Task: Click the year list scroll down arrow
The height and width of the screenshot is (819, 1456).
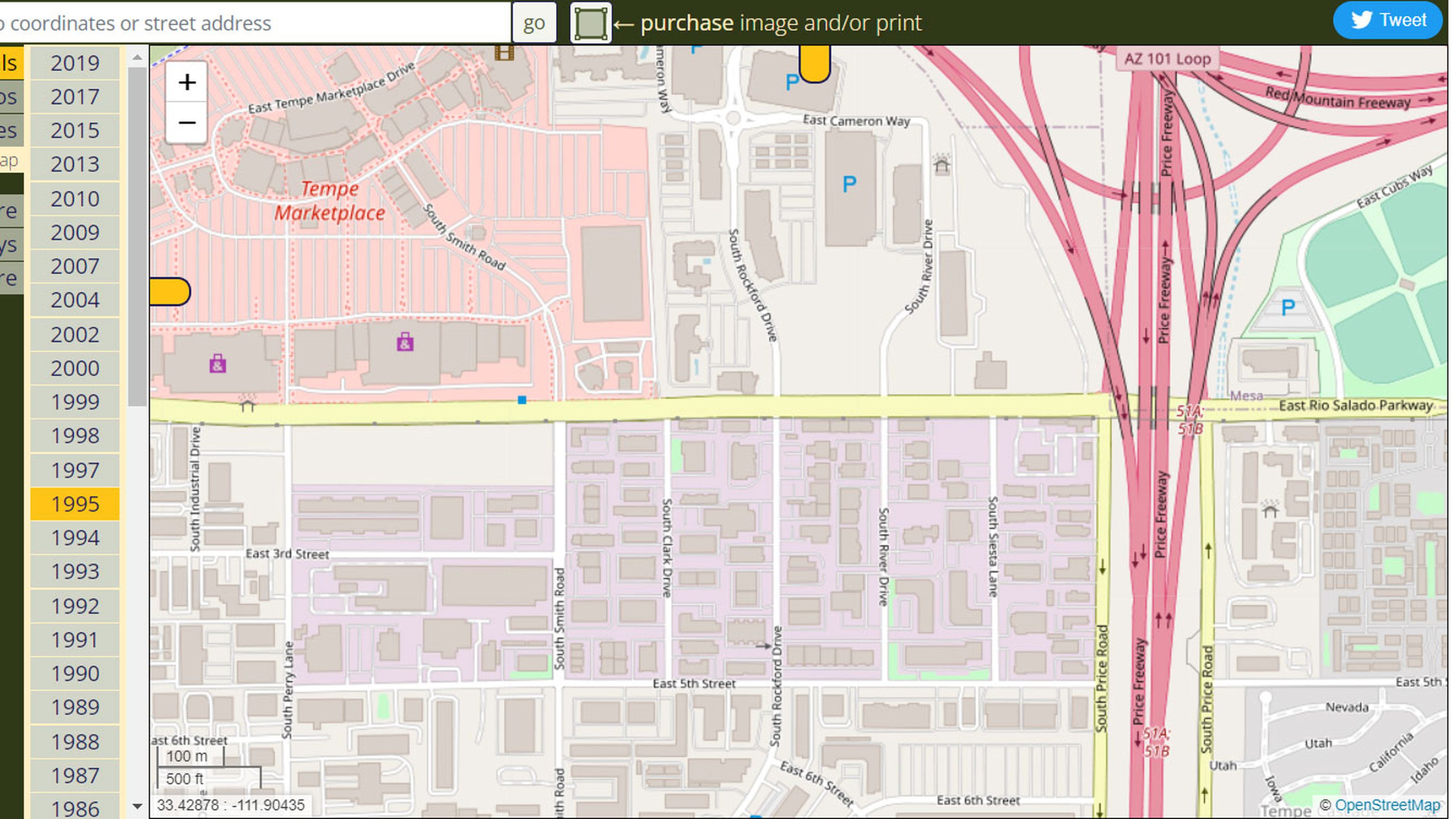Action: tap(137, 806)
